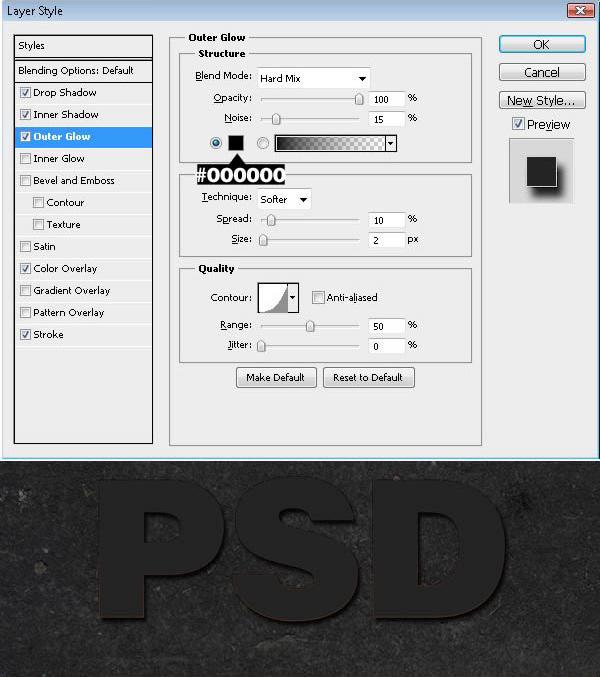600x677 pixels.
Task: Click the style preview thumbnail
Action: [541, 170]
